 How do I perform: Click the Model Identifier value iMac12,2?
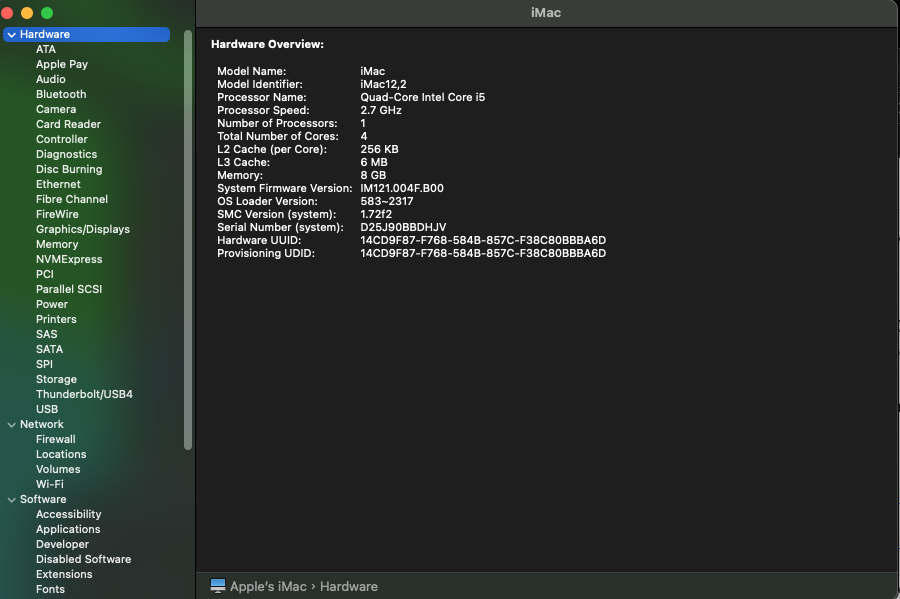coord(383,84)
